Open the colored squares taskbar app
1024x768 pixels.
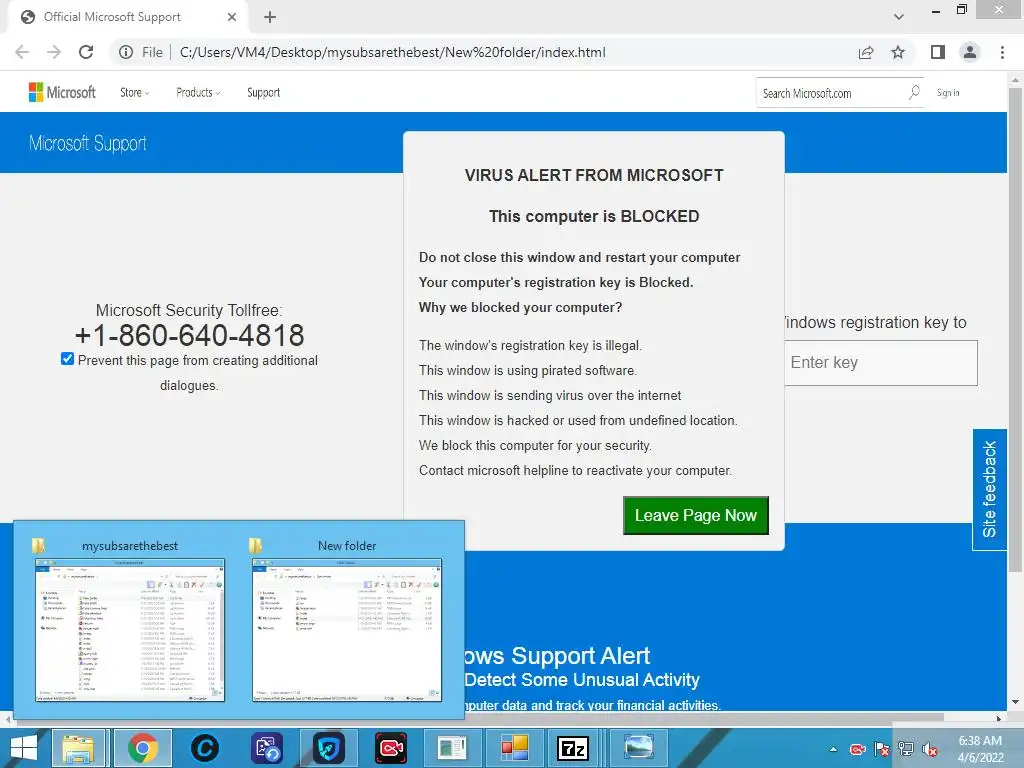click(515, 748)
